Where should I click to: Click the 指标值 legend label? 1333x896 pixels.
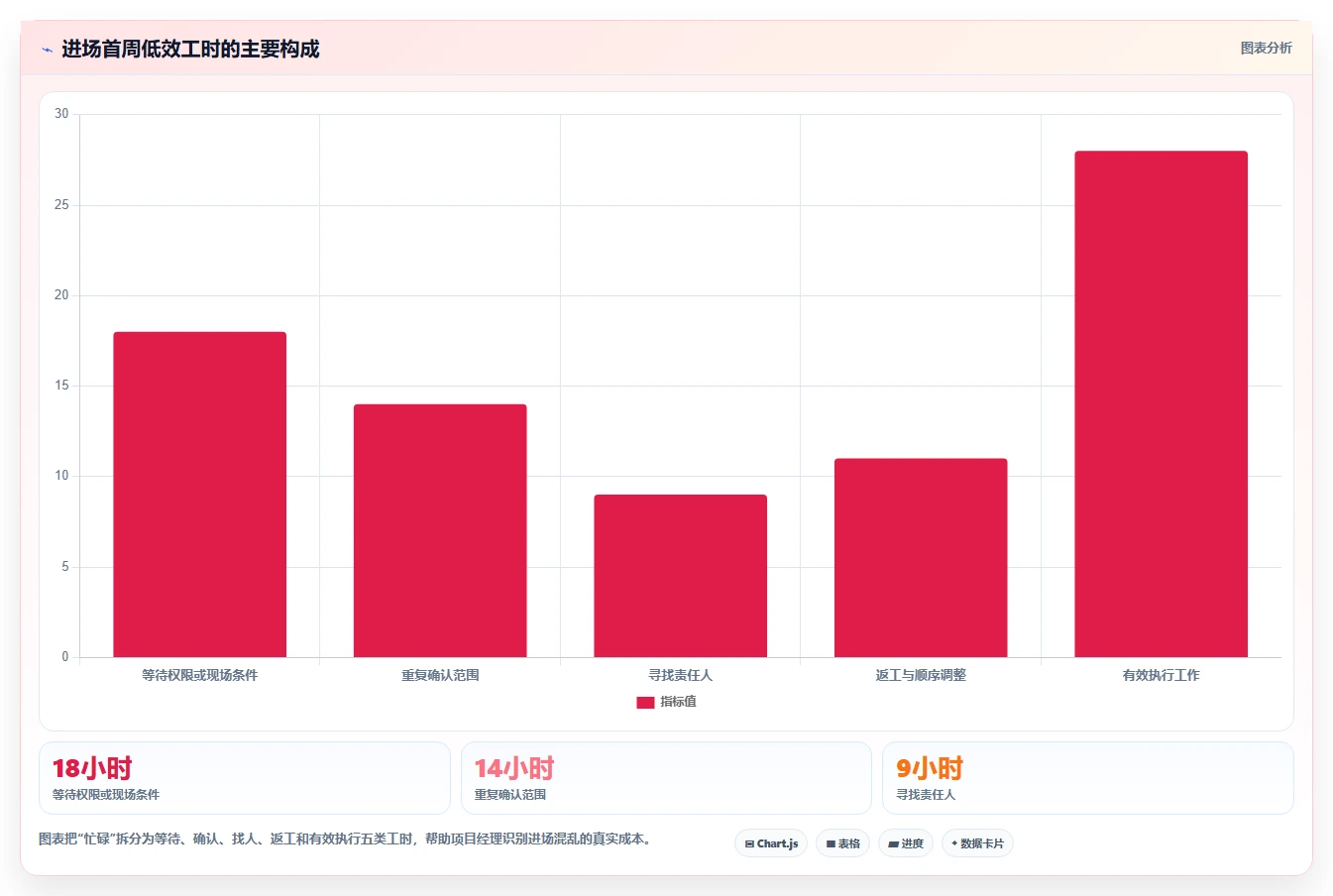tap(679, 702)
